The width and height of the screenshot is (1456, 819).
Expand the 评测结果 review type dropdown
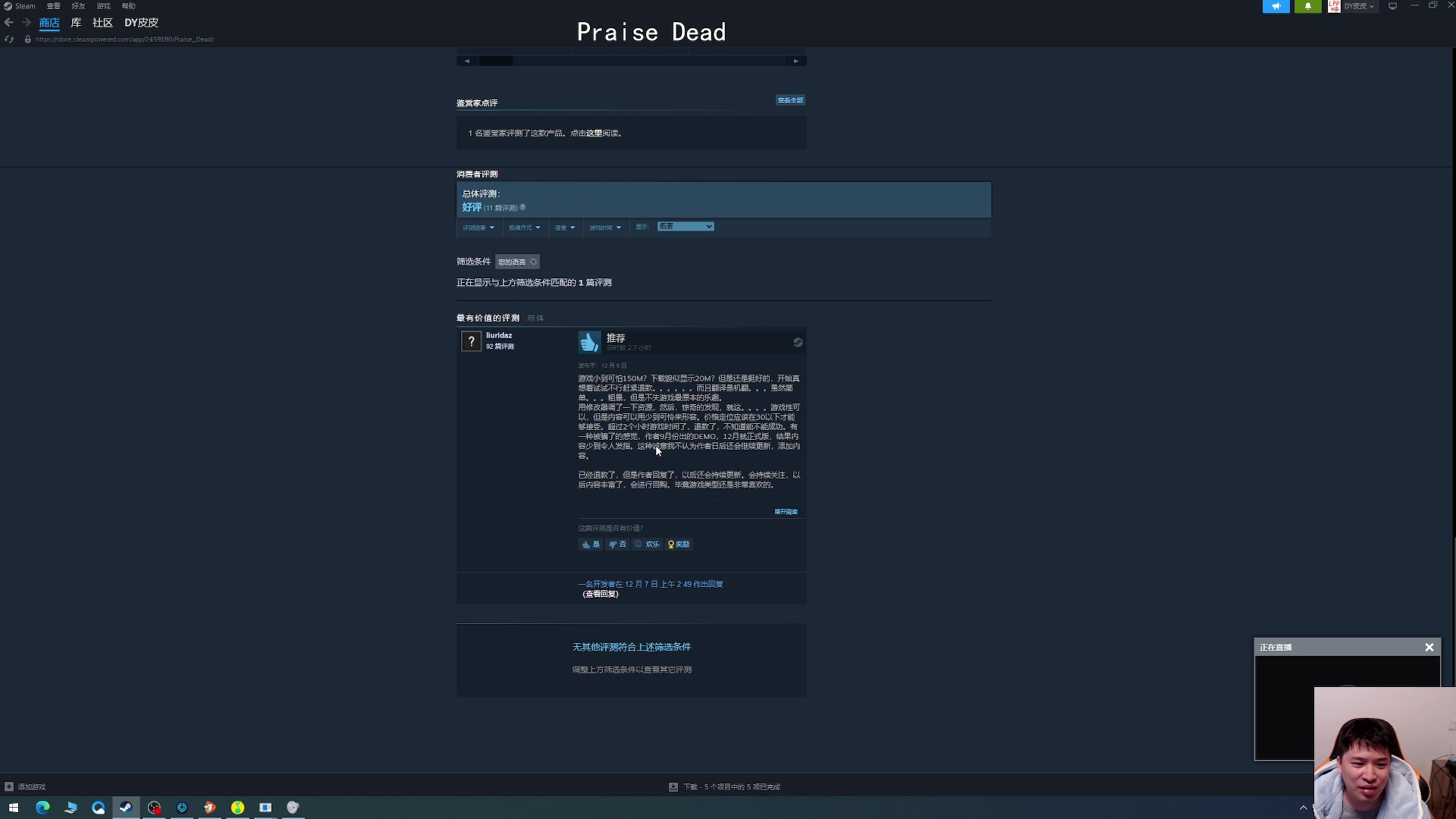click(x=479, y=227)
